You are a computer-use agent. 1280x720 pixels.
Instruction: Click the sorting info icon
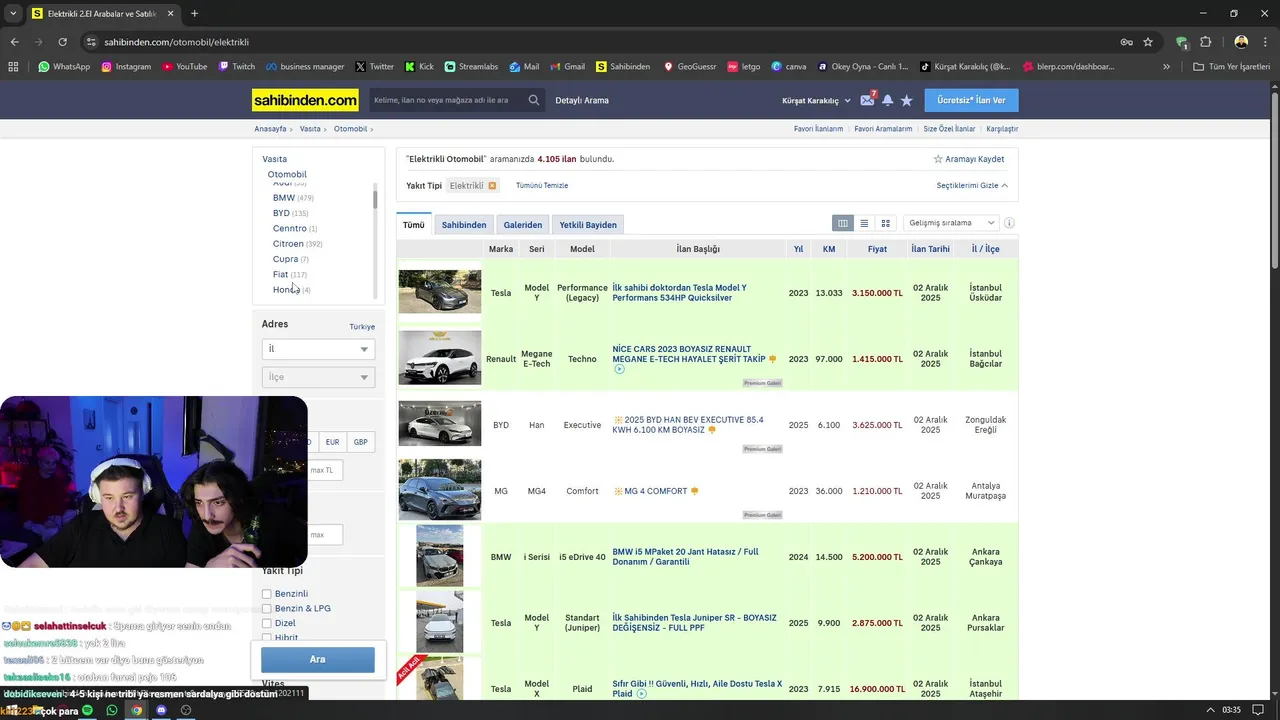click(x=1009, y=223)
